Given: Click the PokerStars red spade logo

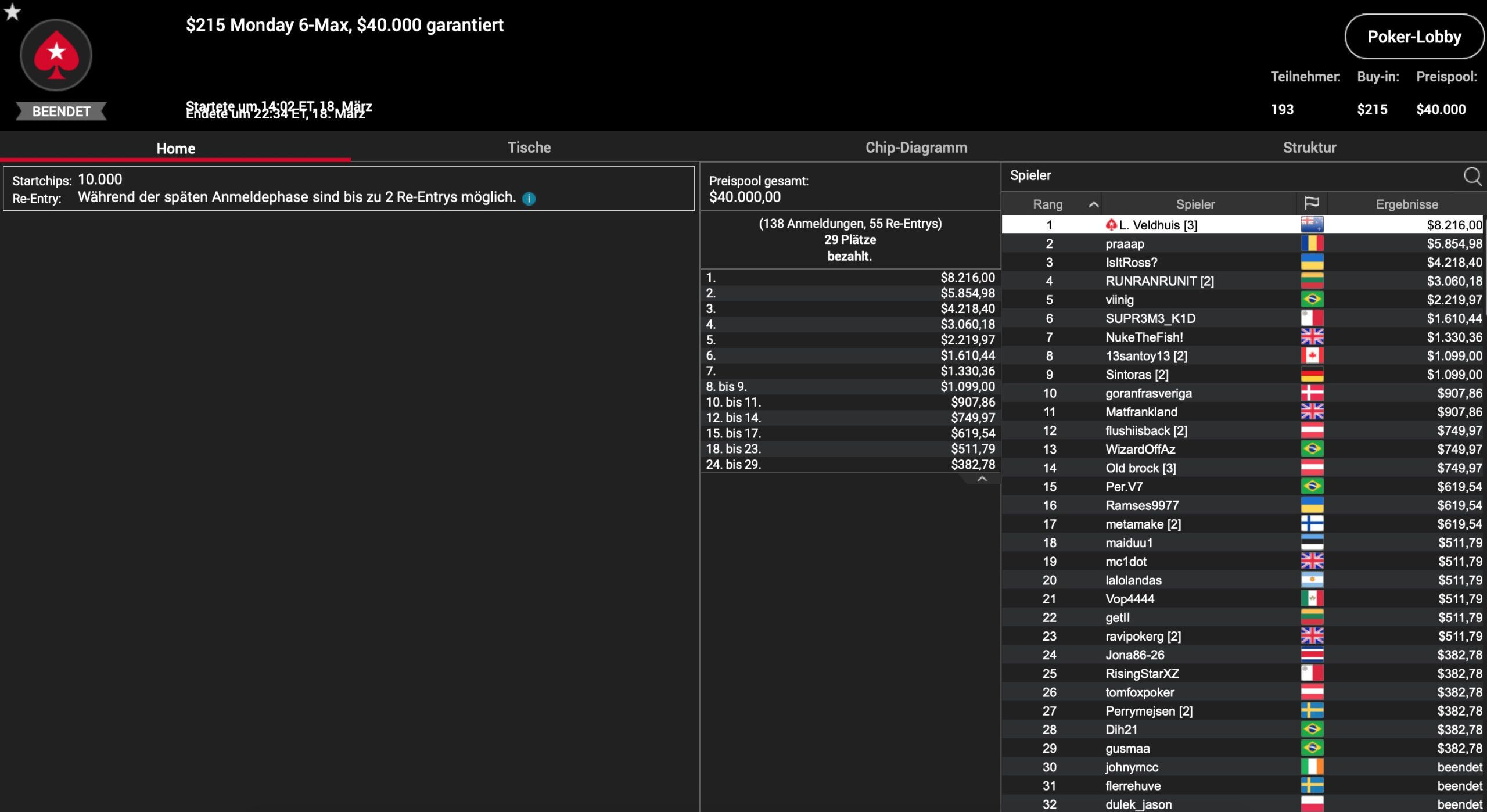Looking at the screenshot, I should 56,55.
